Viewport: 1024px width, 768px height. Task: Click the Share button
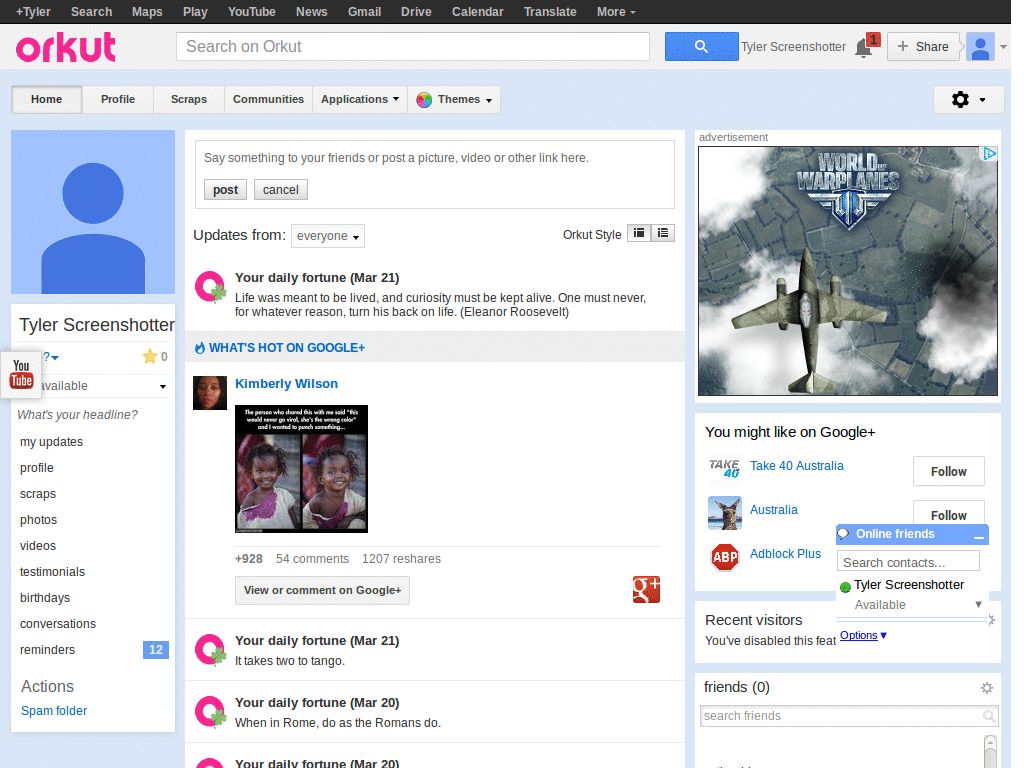coord(923,46)
